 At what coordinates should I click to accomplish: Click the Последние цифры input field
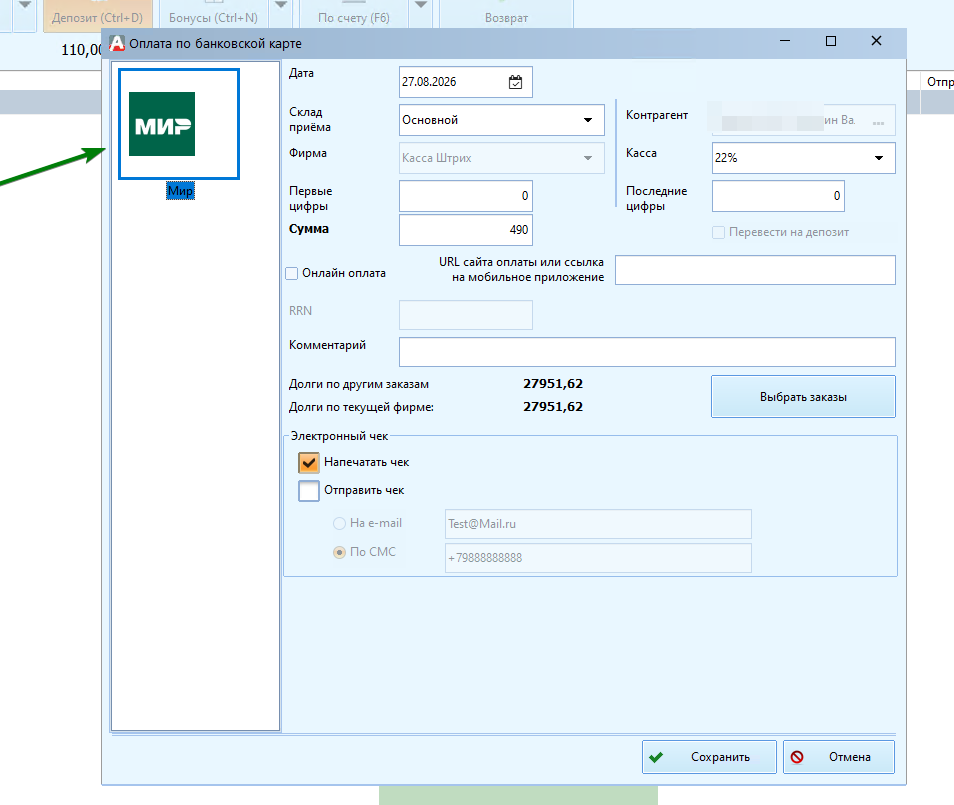tap(778, 196)
